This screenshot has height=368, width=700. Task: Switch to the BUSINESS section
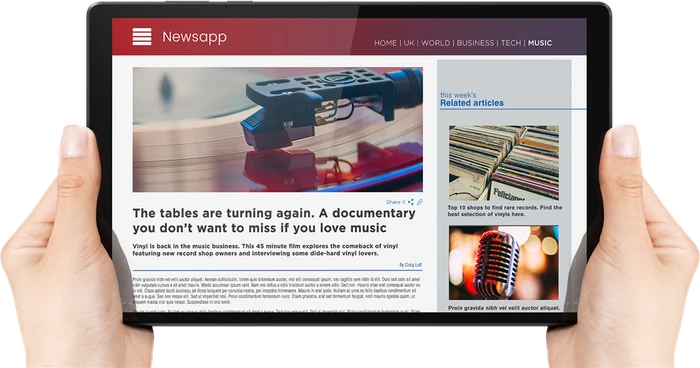pyautogui.click(x=475, y=43)
